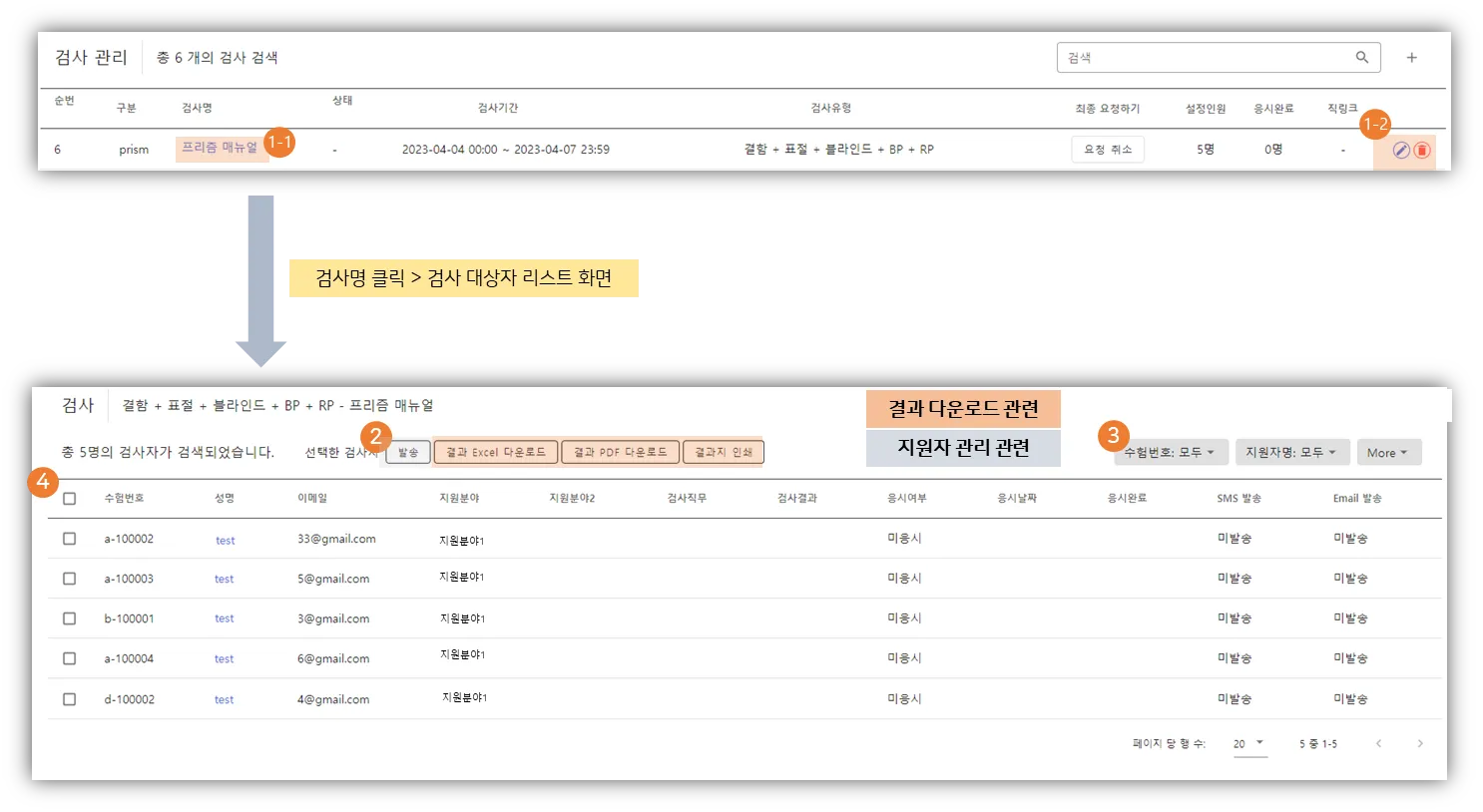Open the 프리즘 매뉴얼 test name link
The image size is (1483, 812).
point(220,148)
